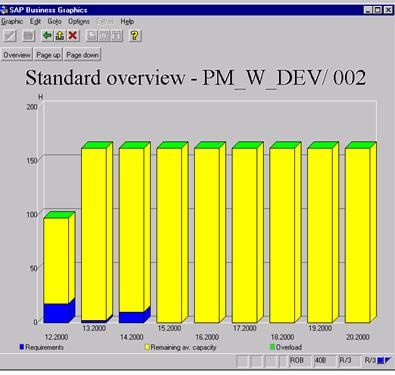The image size is (395, 375).
Task: Click the yellow Exit up-arrow icon
Action: 60,35
